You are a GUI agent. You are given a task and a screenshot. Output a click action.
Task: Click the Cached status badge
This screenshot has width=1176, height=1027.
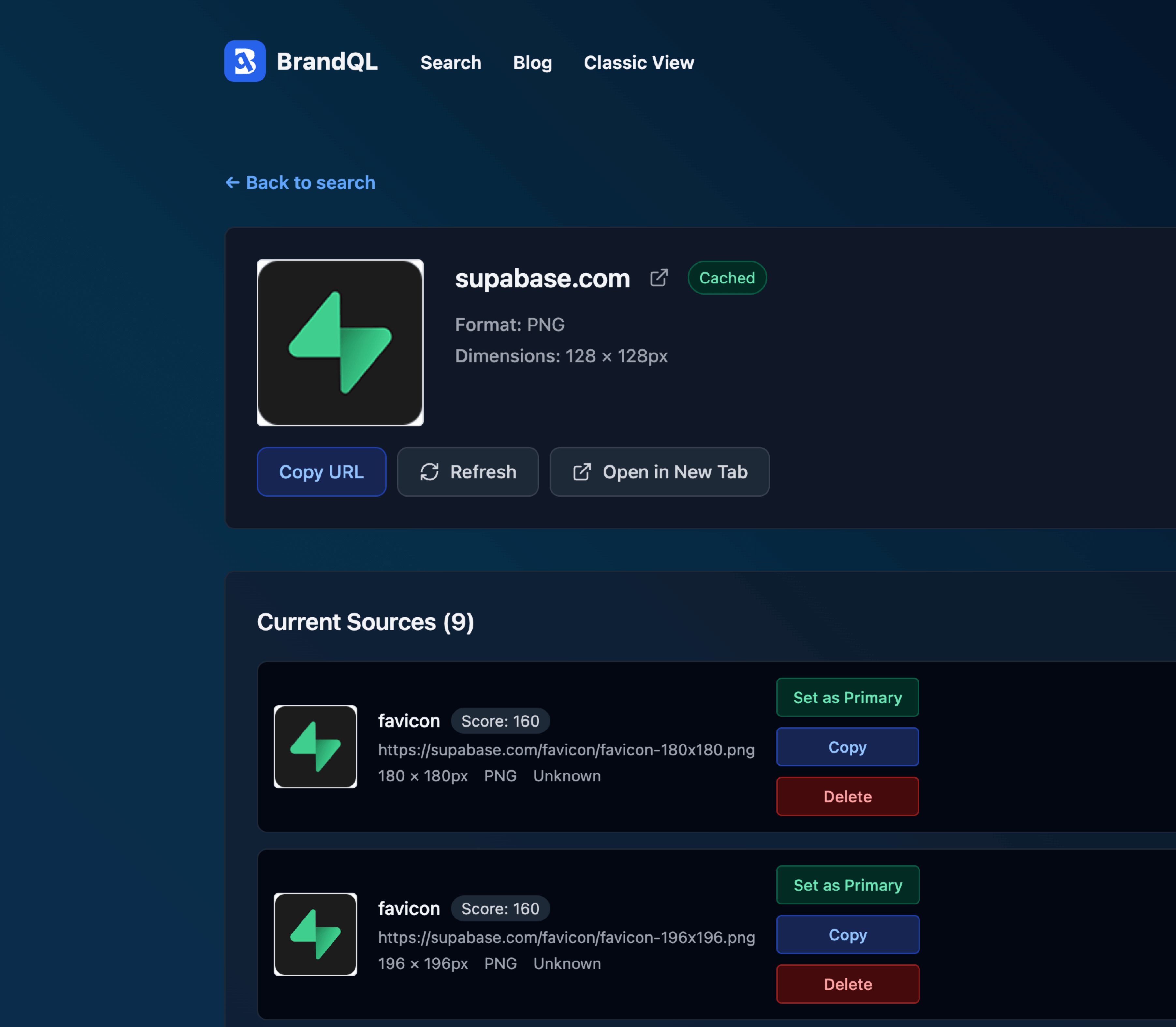[x=727, y=278]
